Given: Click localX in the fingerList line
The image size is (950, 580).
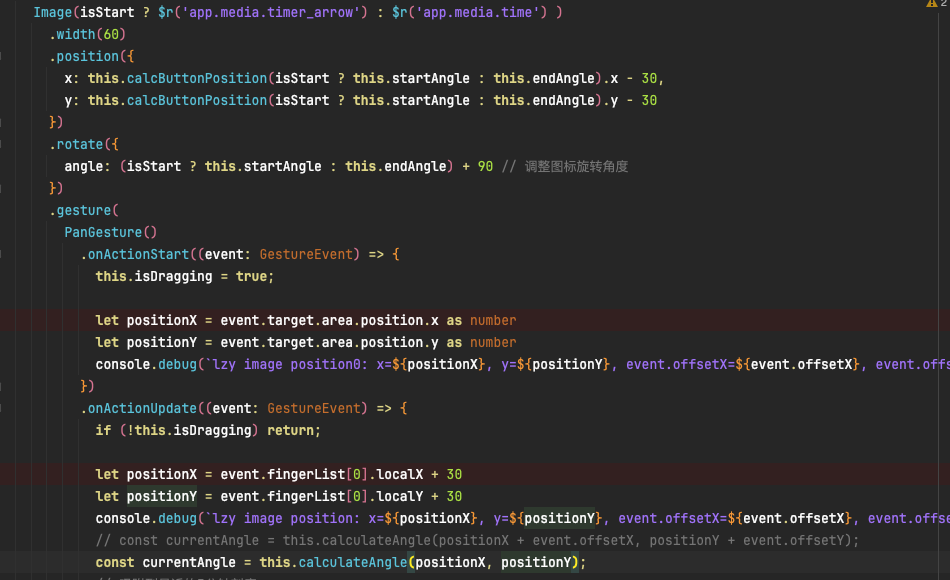Looking at the screenshot, I should (x=400, y=474).
